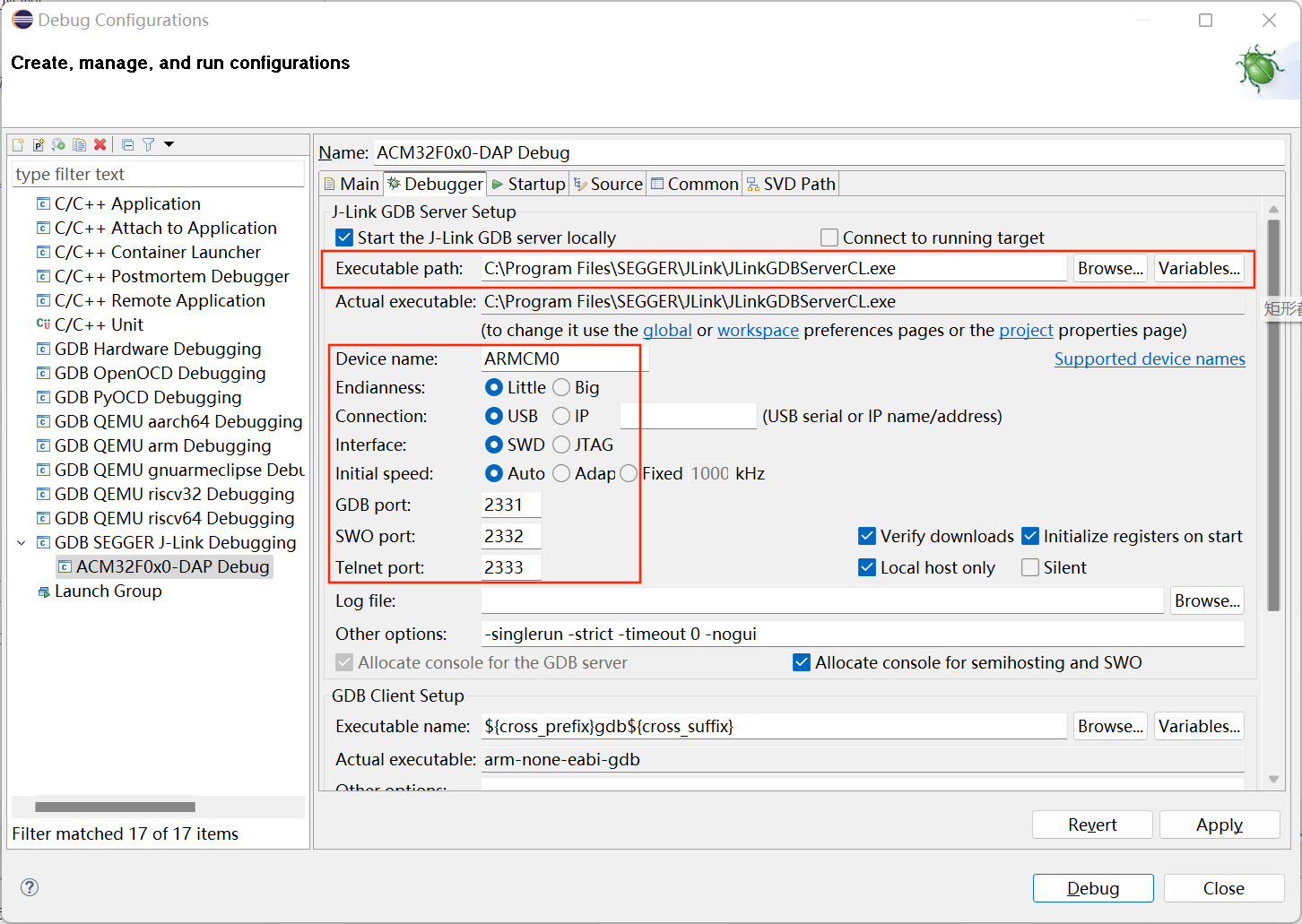Select ACM32F0x0-DAP Debug configuration
Image resolution: width=1302 pixels, height=924 pixels.
(x=172, y=566)
